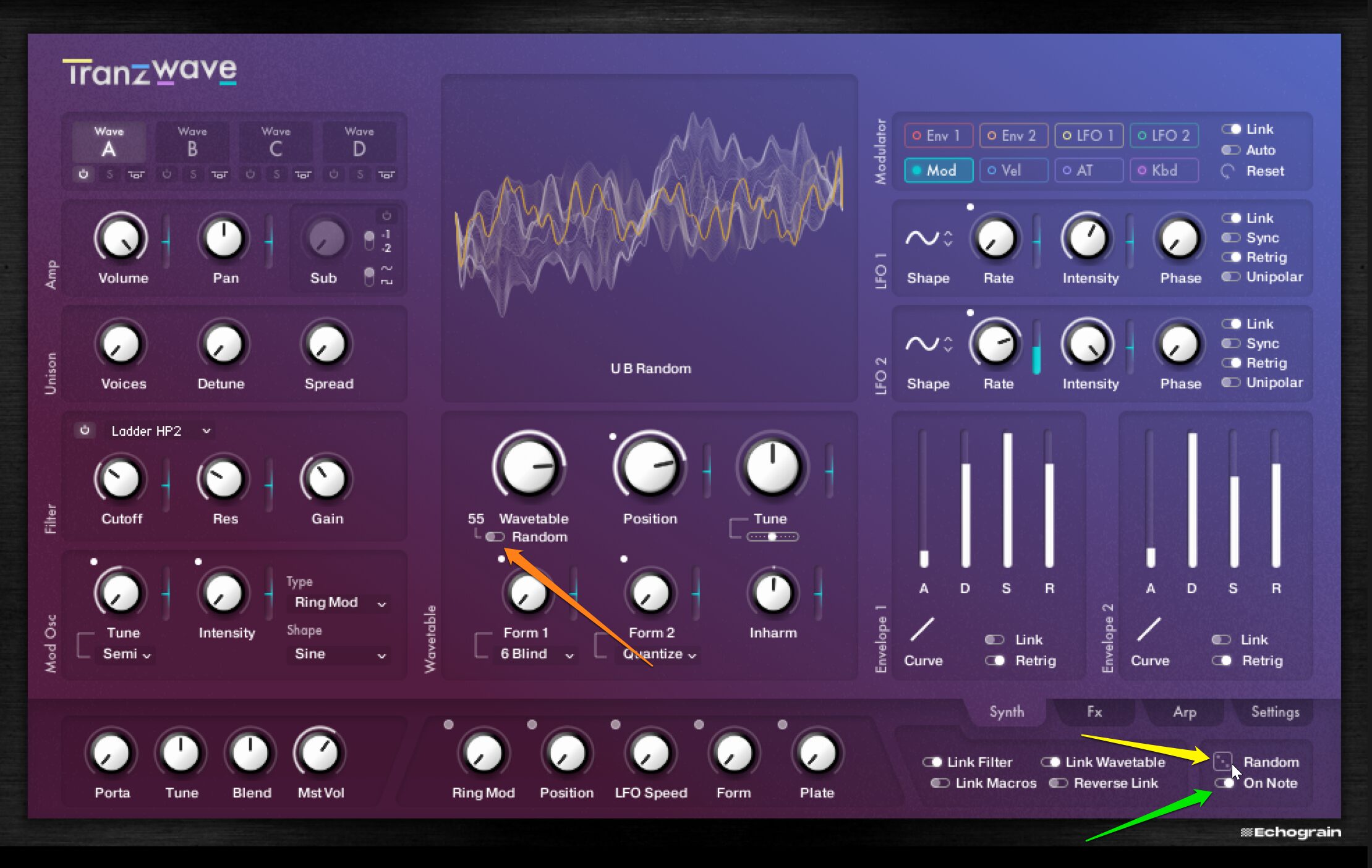Open the Mod Osc Sine shape dropdown
1372x868 pixels.
tap(340, 654)
